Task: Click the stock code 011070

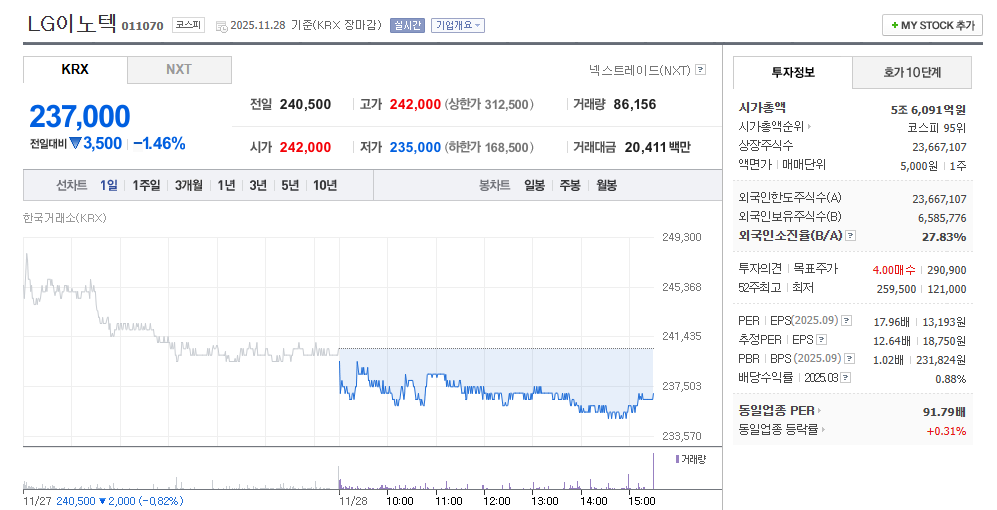Action: click(142, 26)
